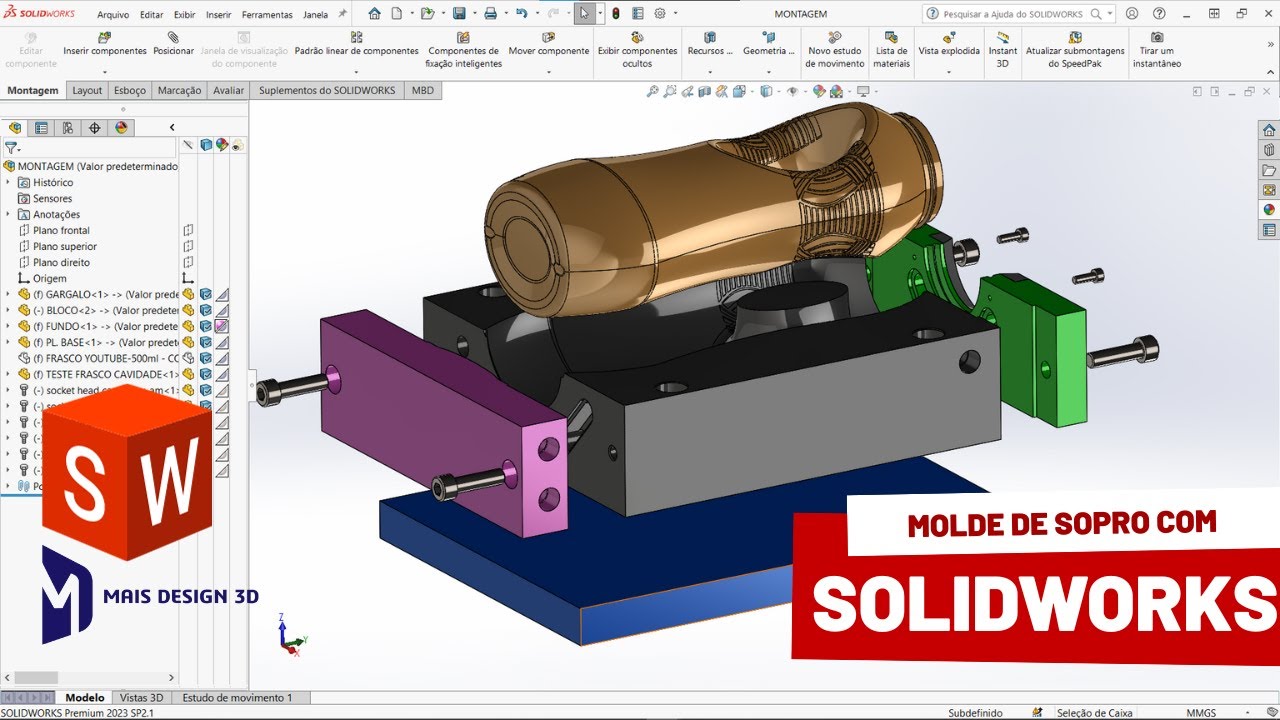
Task: Toggle display mode for GARGALO<1> row
Action: click(205, 294)
